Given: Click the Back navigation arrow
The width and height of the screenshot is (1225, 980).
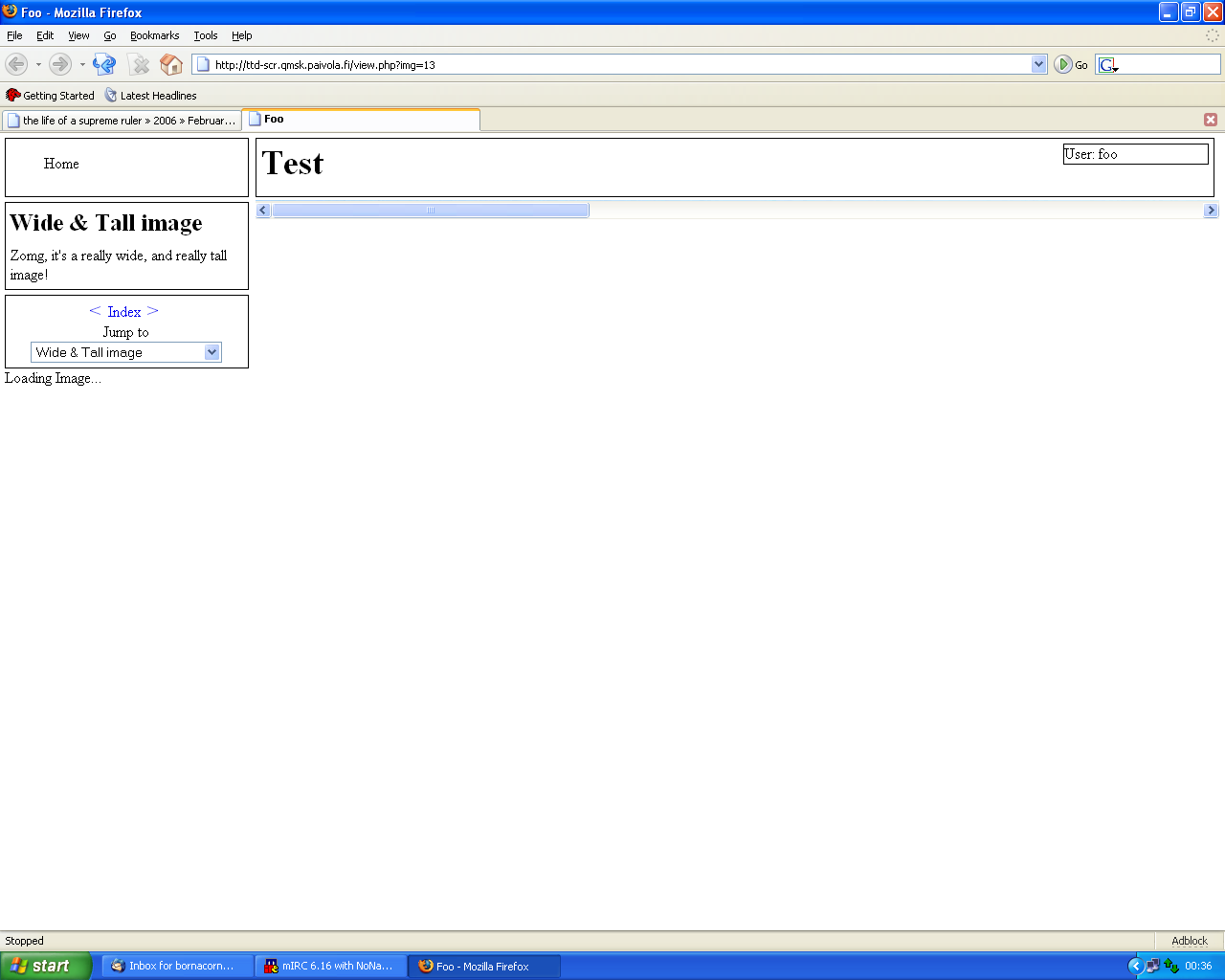Looking at the screenshot, I should coord(16,64).
